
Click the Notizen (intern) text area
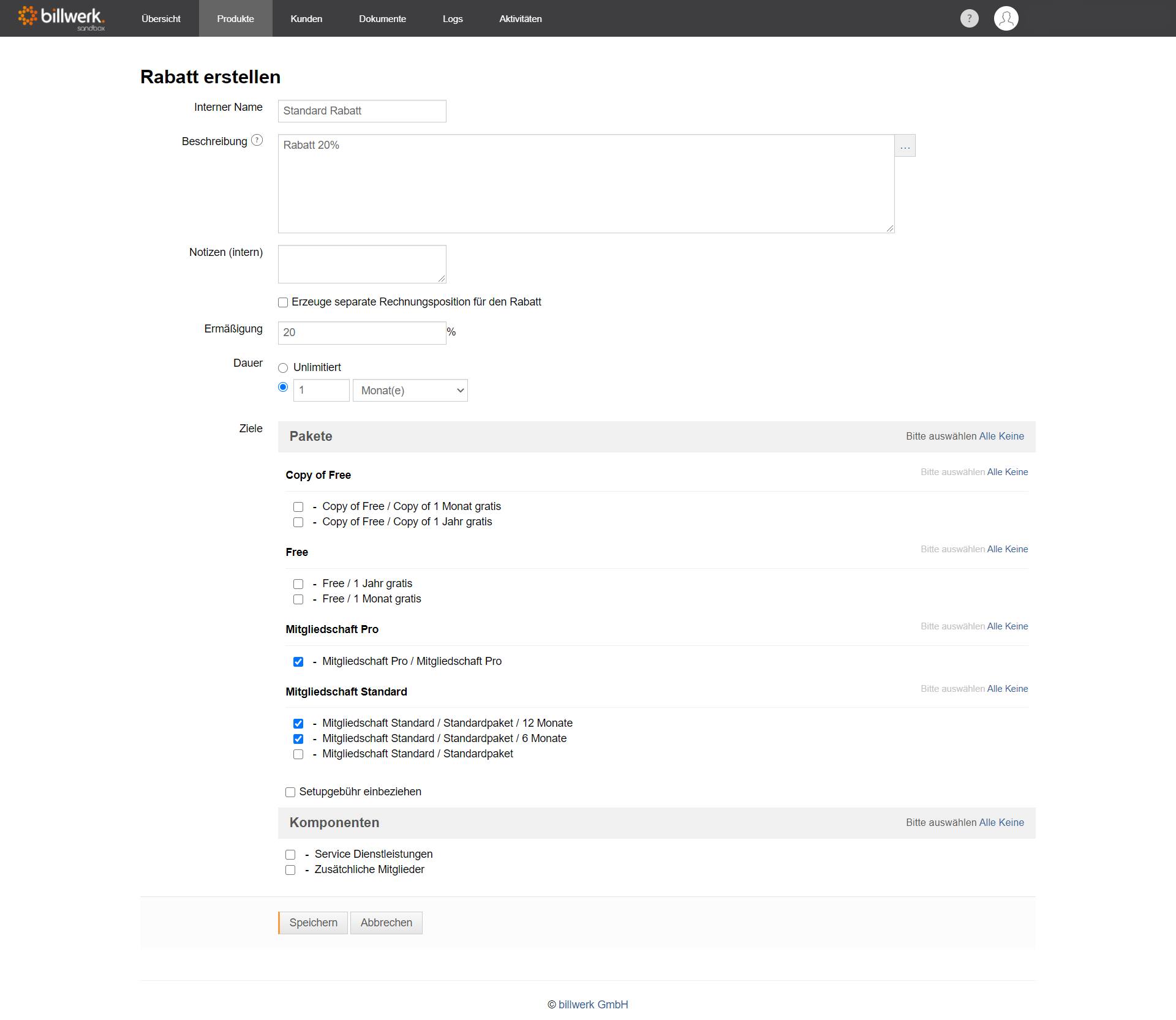point(362,264)
